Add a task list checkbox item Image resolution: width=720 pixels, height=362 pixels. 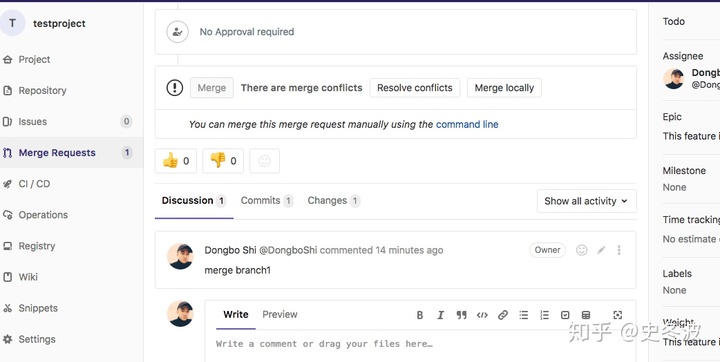point(565,315)
